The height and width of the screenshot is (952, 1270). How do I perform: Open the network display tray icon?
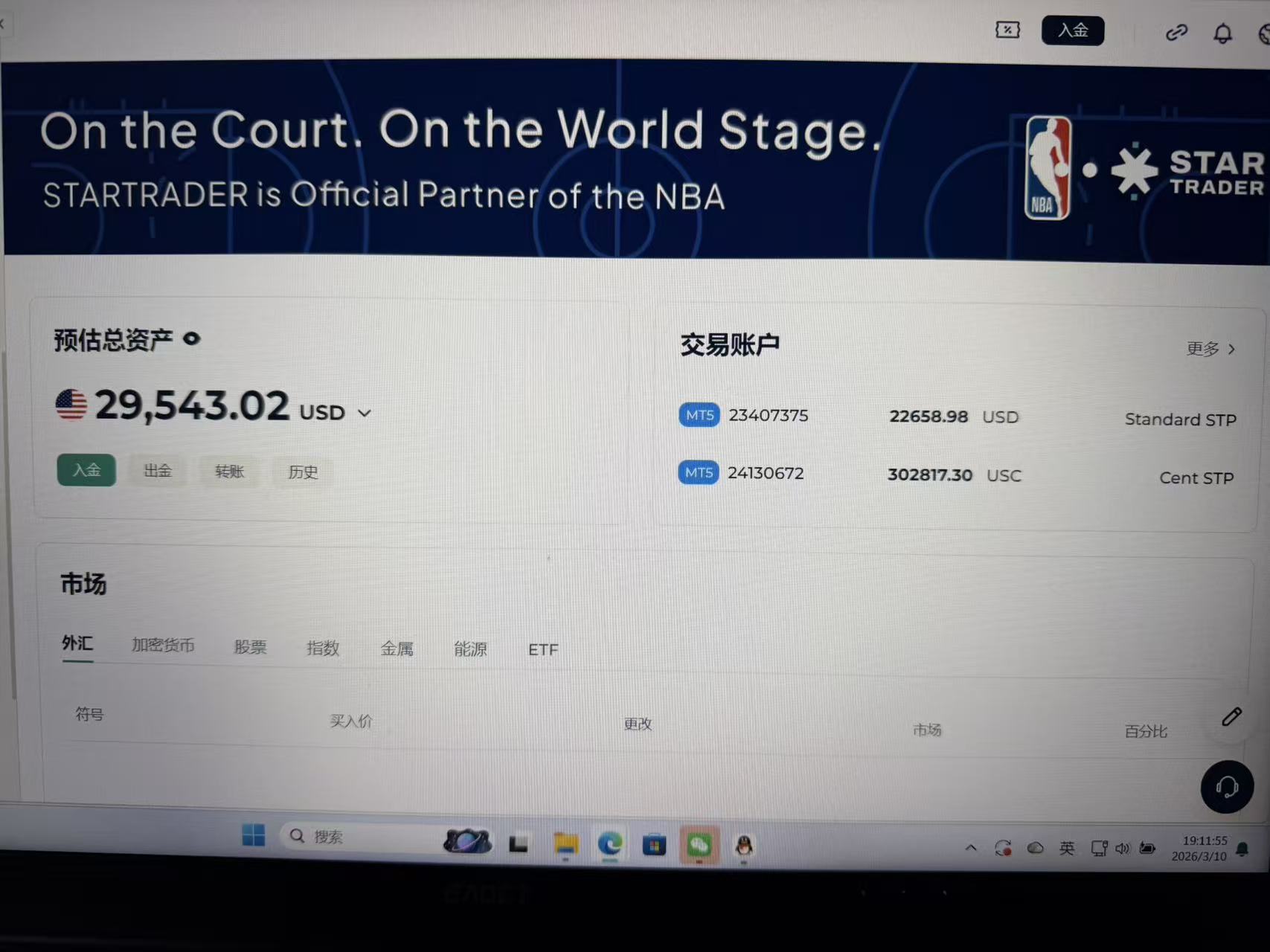tap(1099, 849)
